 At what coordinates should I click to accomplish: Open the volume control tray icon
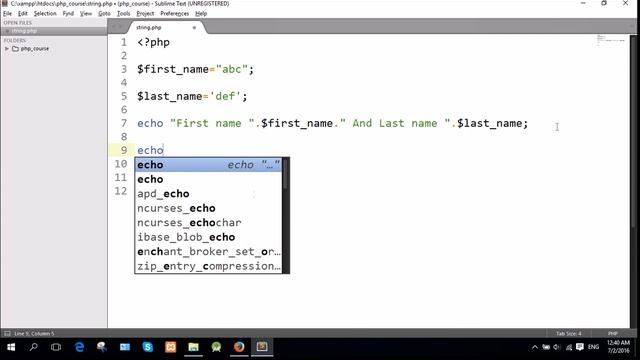(557, 347)
